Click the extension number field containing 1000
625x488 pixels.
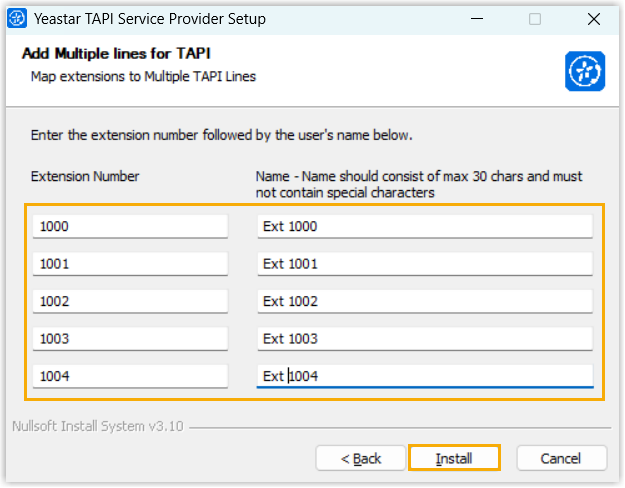130,226
